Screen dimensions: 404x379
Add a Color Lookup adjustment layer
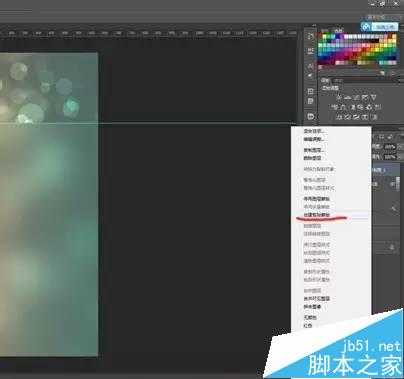(x=378, y=107)
